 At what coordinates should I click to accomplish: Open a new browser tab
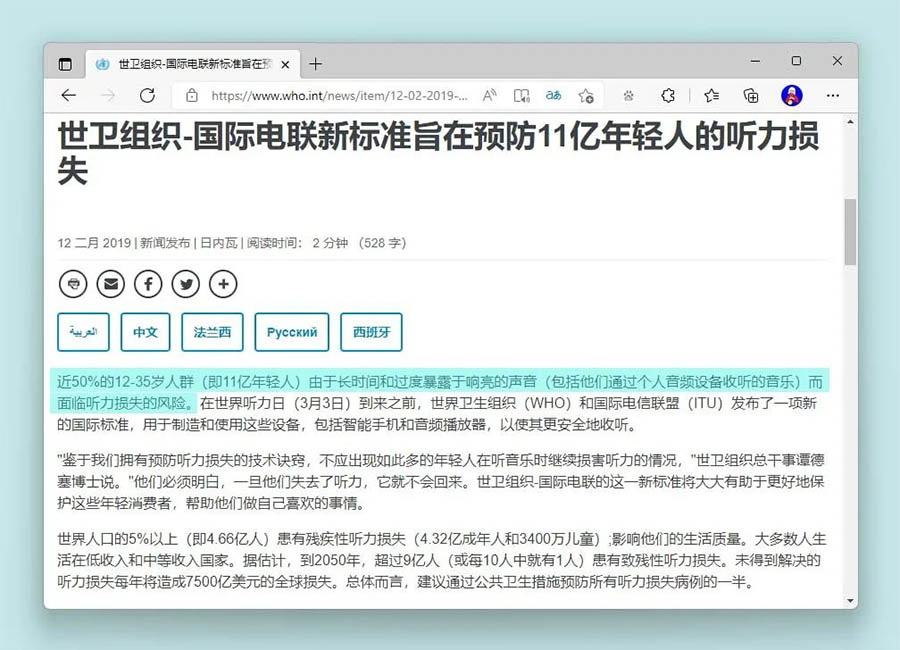(x=315, y=64)
